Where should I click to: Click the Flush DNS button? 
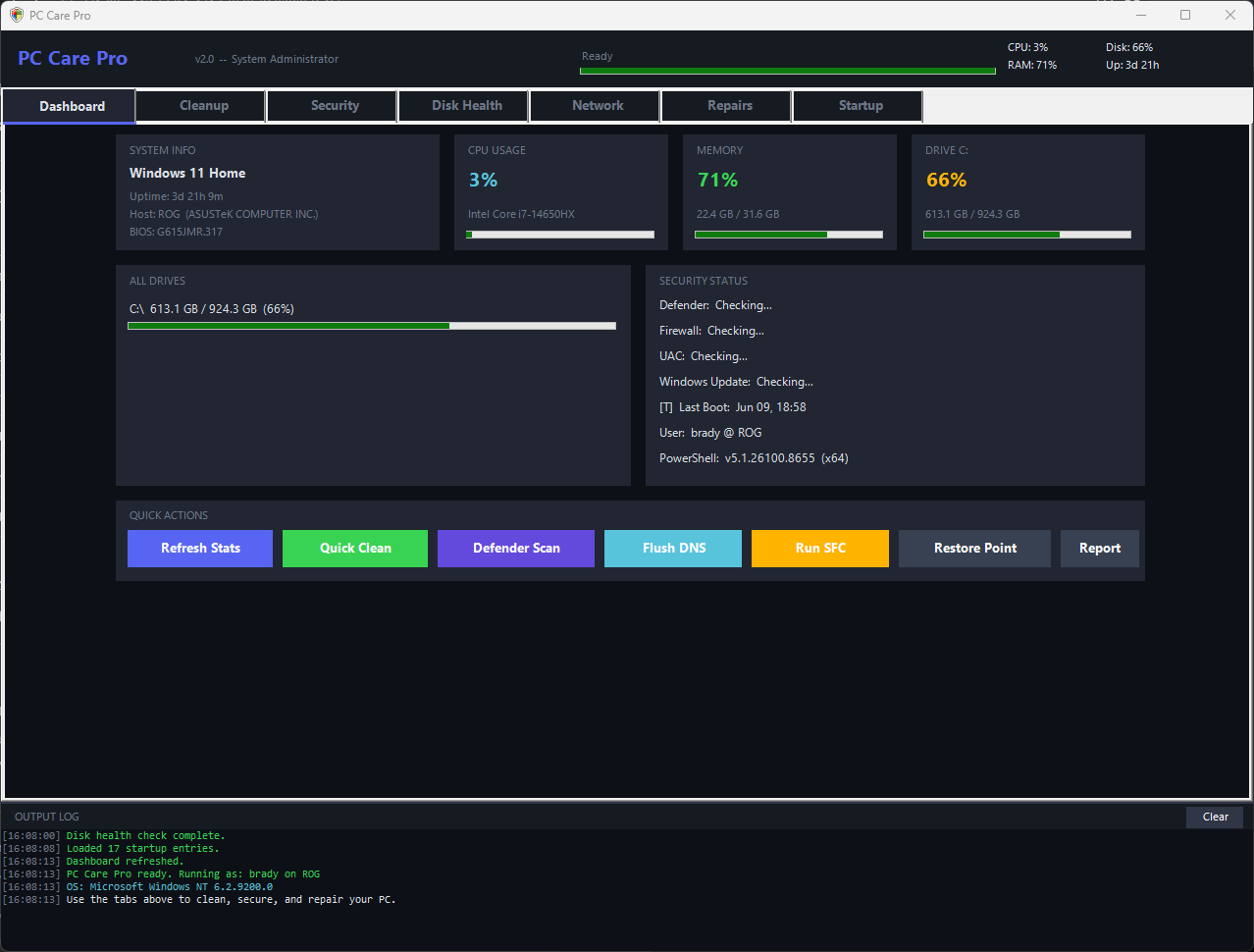pos(673,549)
